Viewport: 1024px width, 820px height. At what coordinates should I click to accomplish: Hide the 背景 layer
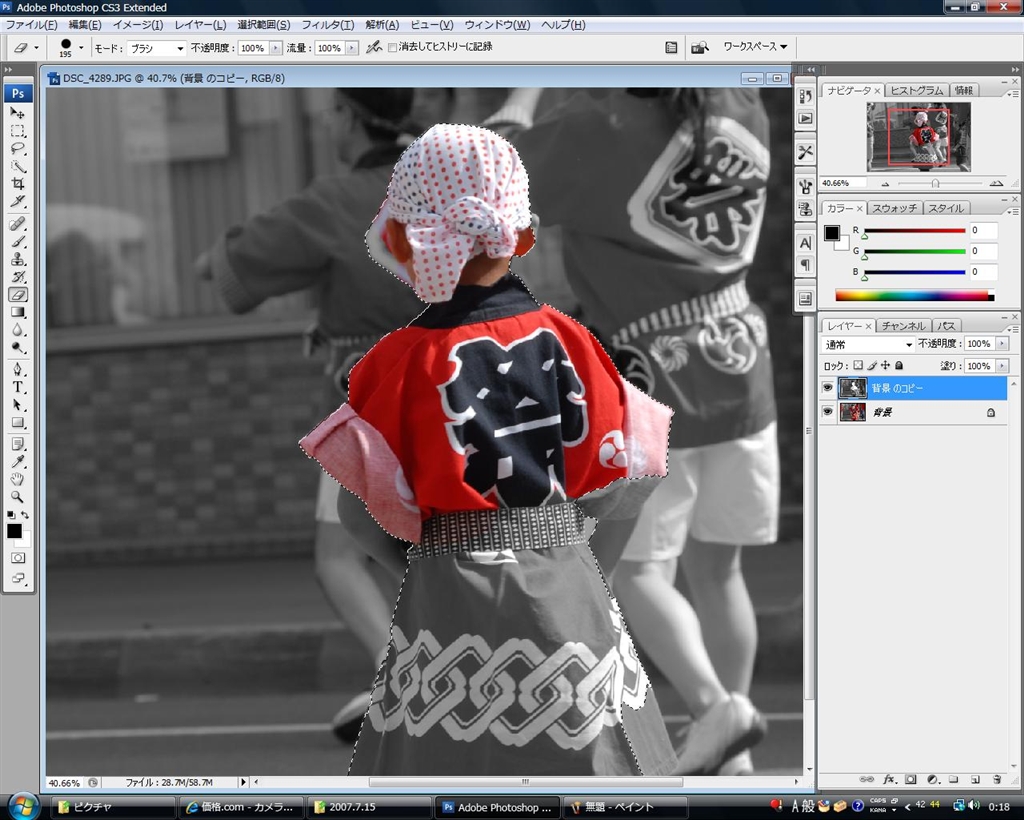(827, 412)
